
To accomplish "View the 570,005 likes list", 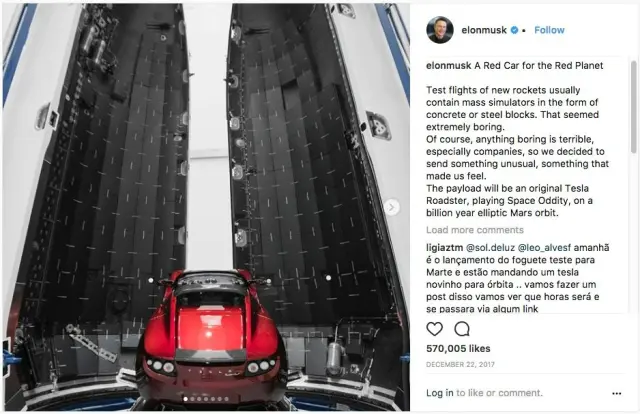I will click(x=458, y=349).
